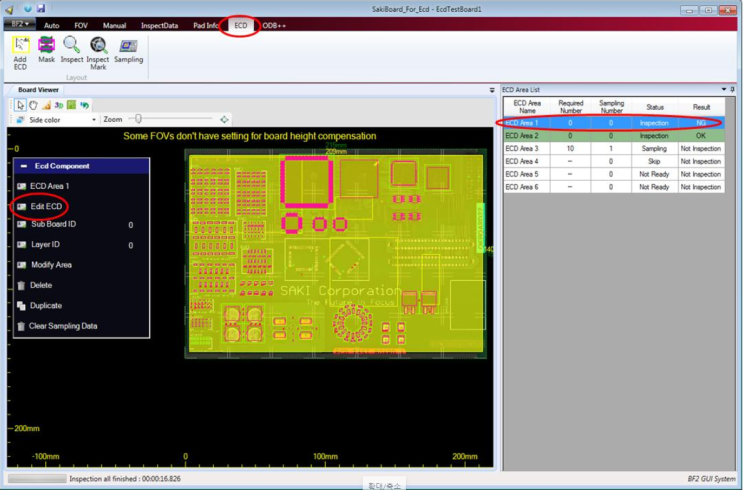Collapse the Ecd Component panel
The width and height of the screenshot is (743, 490).
pos(24,166)
